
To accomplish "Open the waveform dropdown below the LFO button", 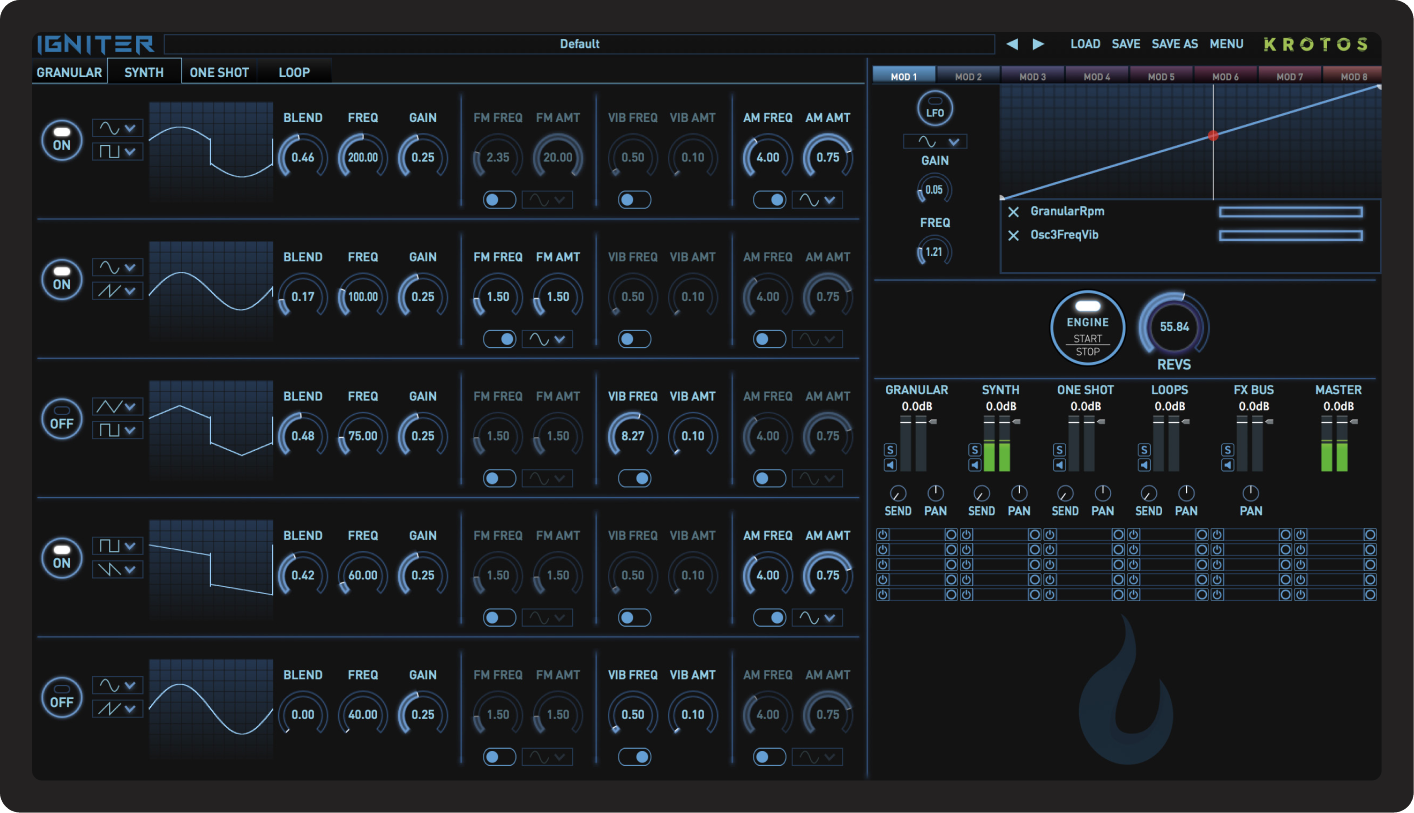I will 935,141.
